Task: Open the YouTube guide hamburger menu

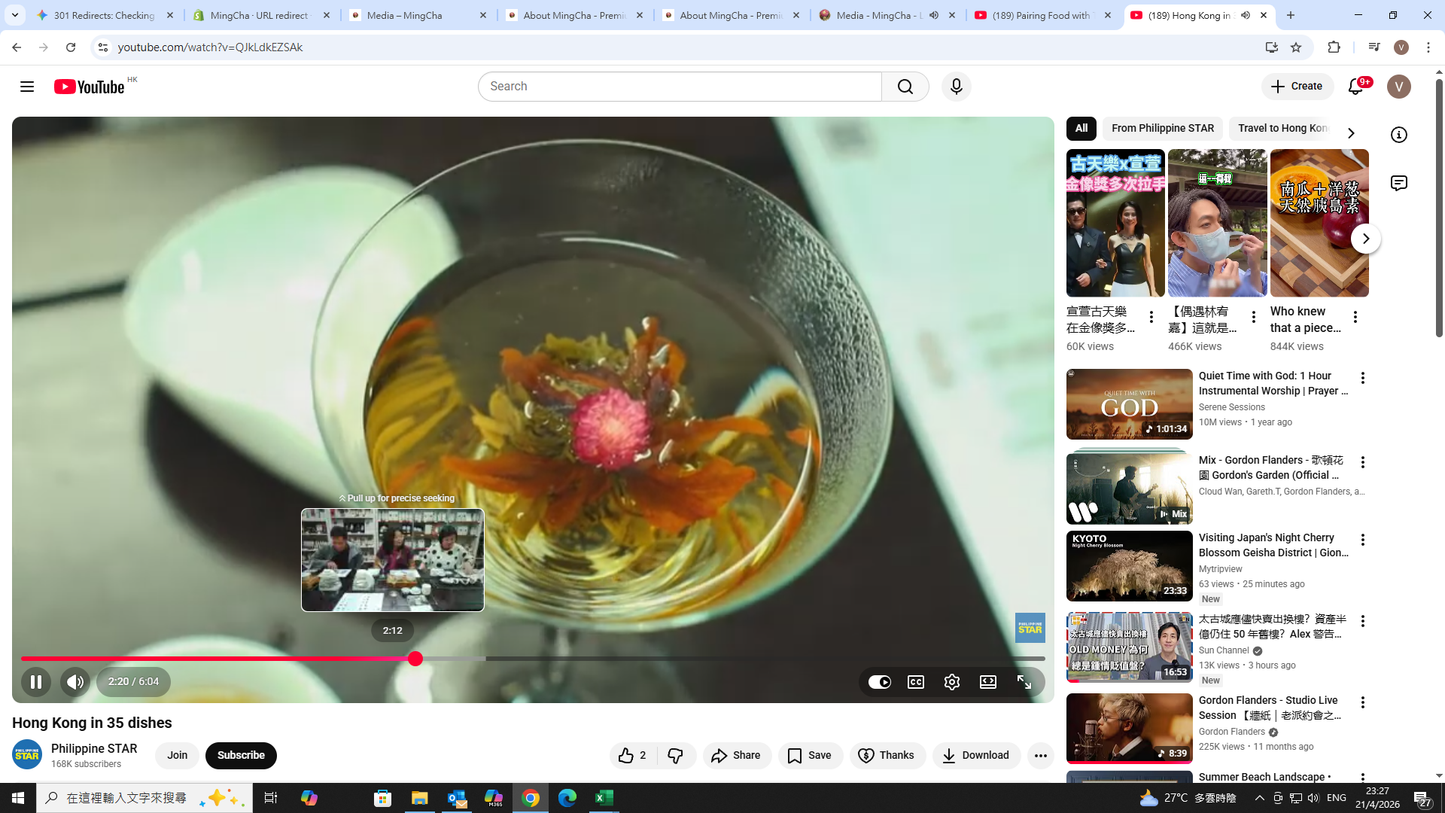Action: (x=27, y=87)
